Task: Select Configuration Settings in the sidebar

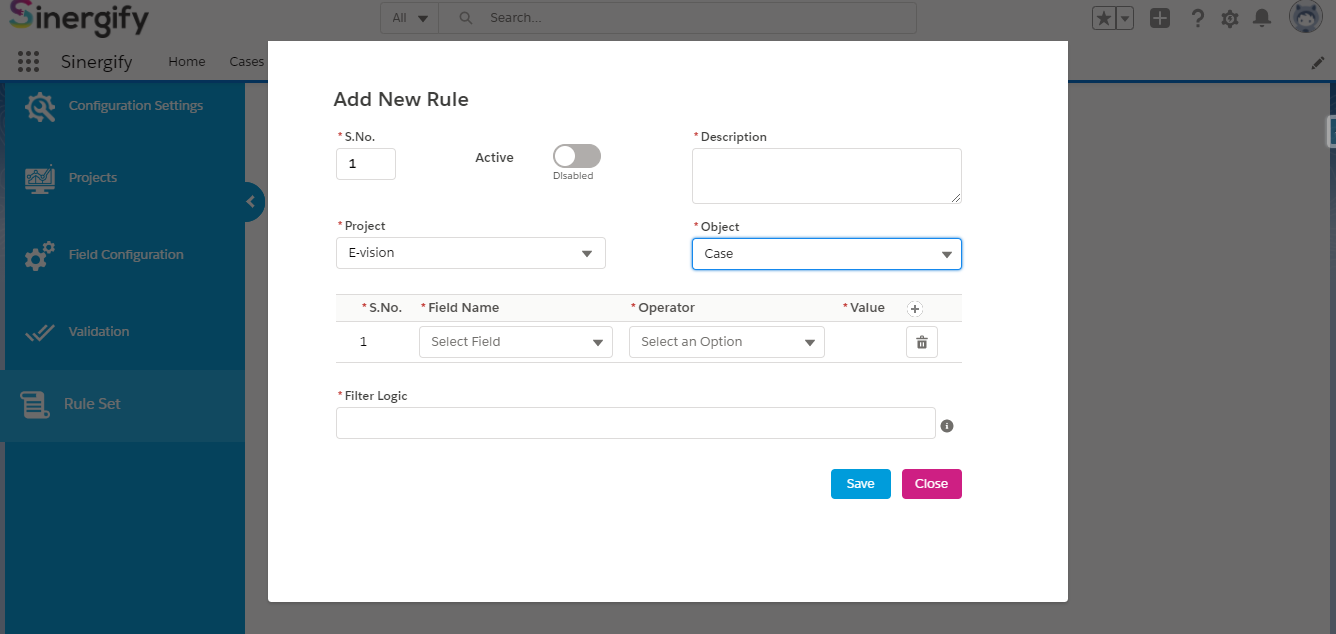Action: [135, 105]
